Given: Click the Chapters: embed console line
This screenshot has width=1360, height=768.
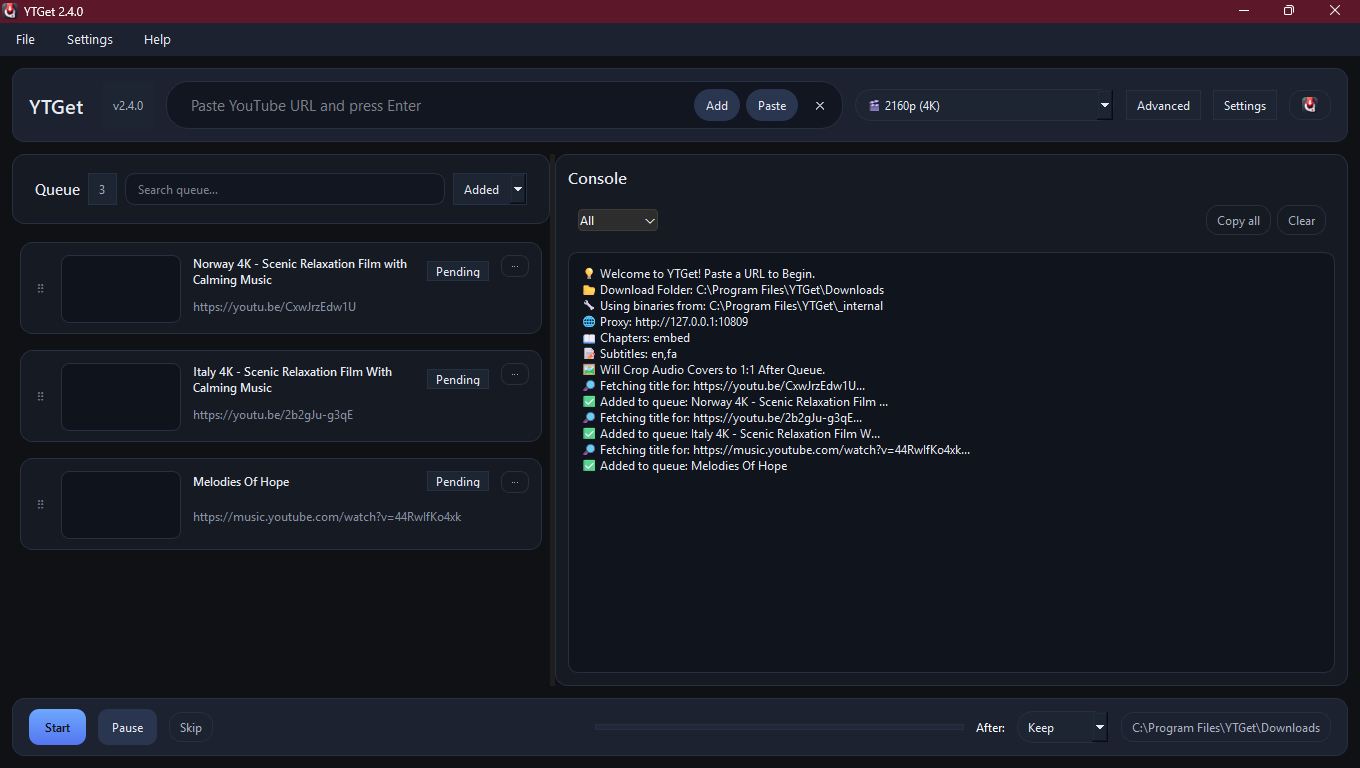Looking at the screenshot, I should coord(636,338).
